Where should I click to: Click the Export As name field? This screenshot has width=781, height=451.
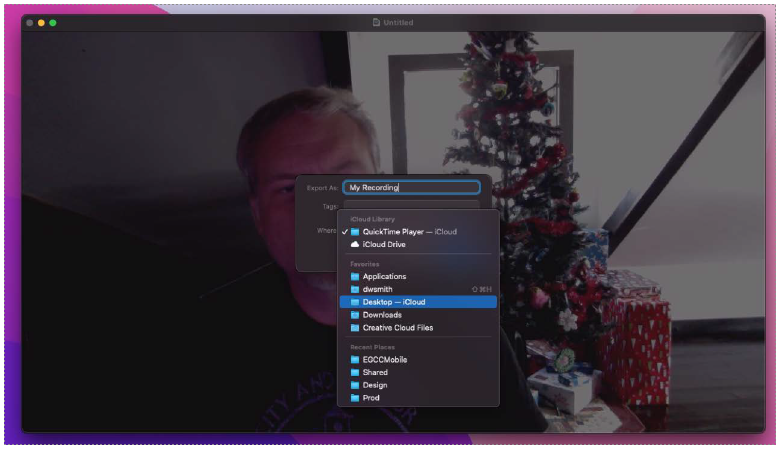(x=411, y=187)
